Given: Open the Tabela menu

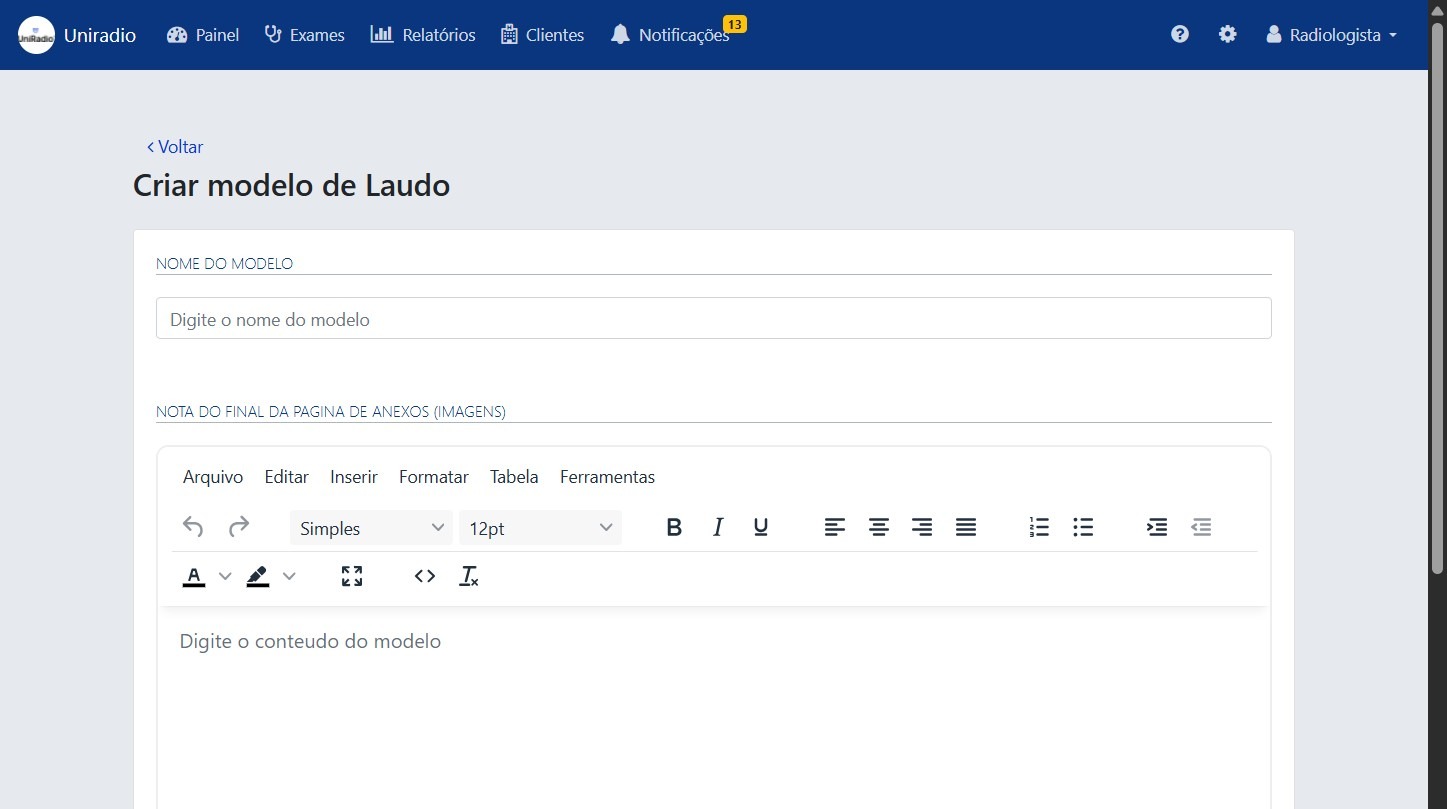Looking at the screenshot, I should [514, 477].
